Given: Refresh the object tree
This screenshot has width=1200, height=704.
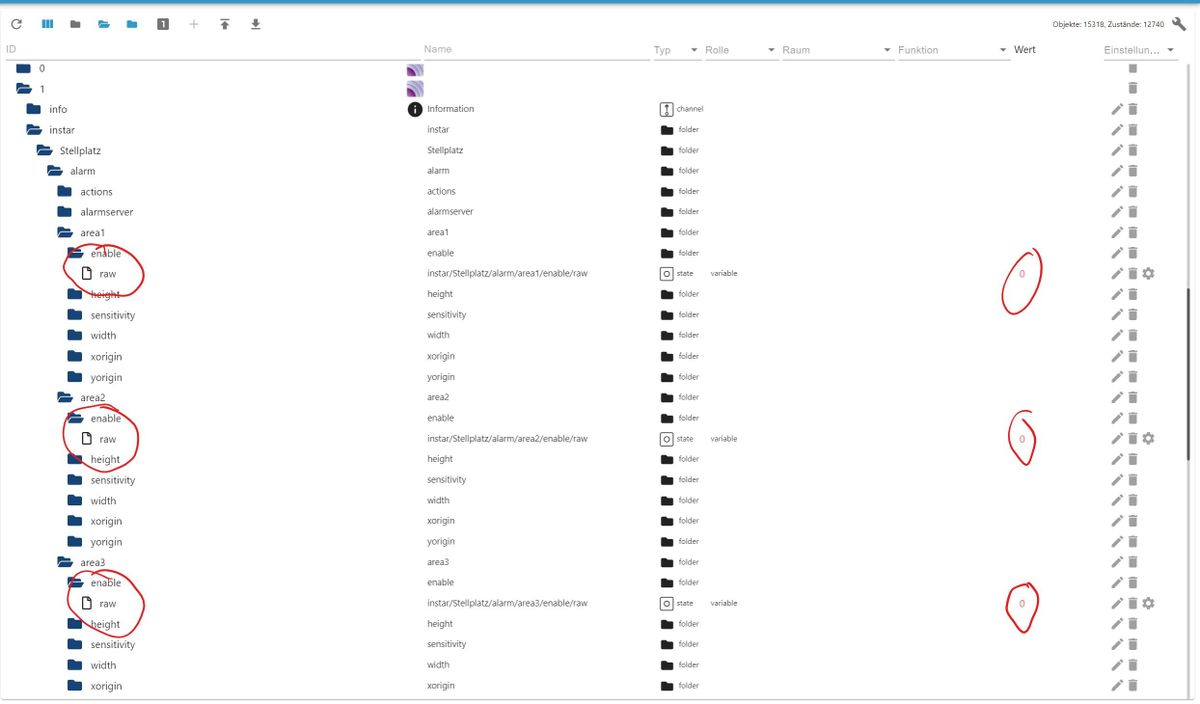Looking at the screenshot, I should click(x=16, y=24).
